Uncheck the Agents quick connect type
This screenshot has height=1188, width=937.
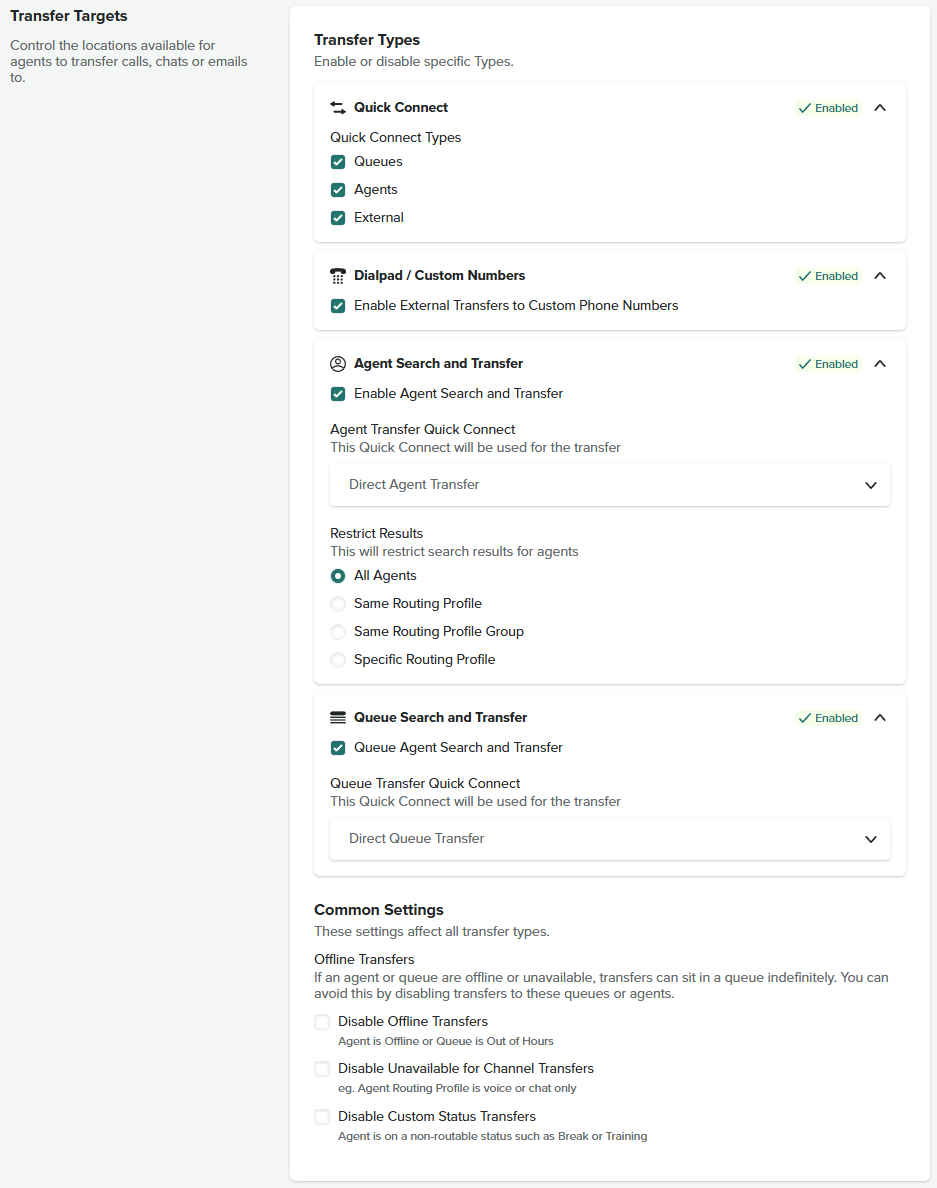point(338,190)
